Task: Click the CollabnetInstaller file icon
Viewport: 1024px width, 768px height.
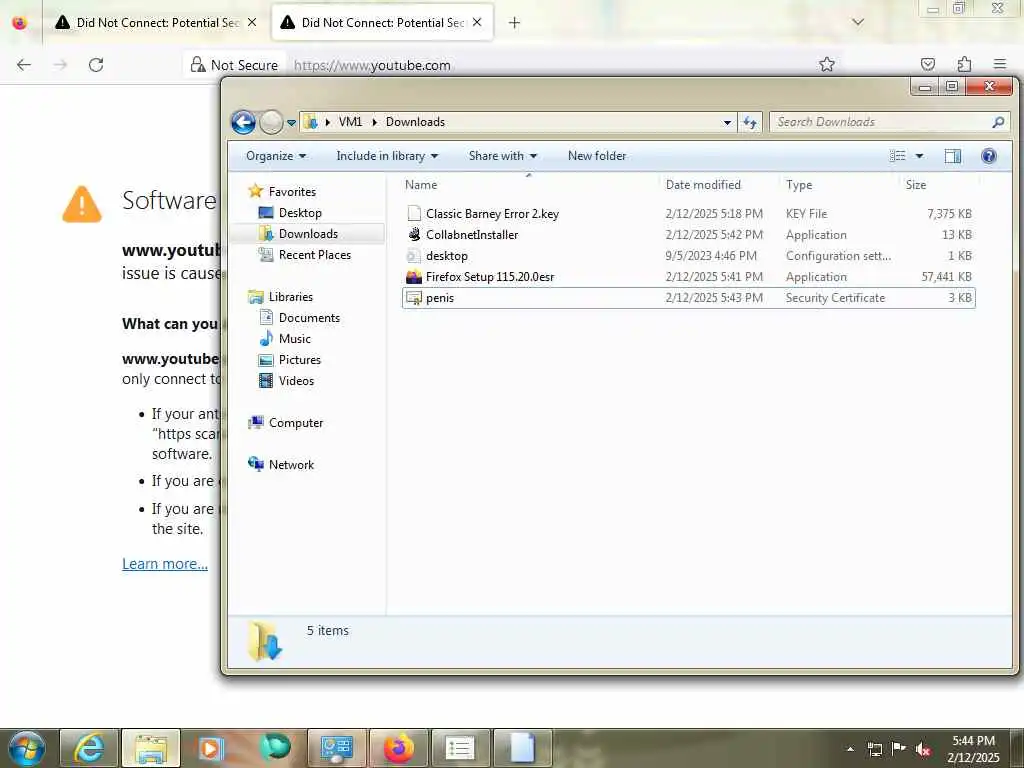Action: (x=414, y=234)
